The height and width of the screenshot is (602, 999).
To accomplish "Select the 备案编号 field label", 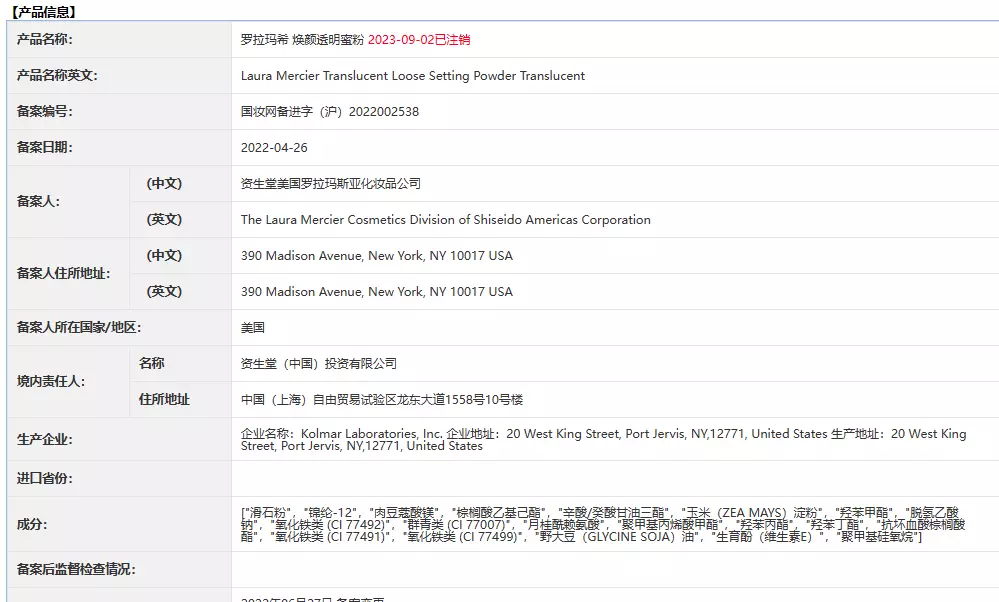I will [45, 111].
